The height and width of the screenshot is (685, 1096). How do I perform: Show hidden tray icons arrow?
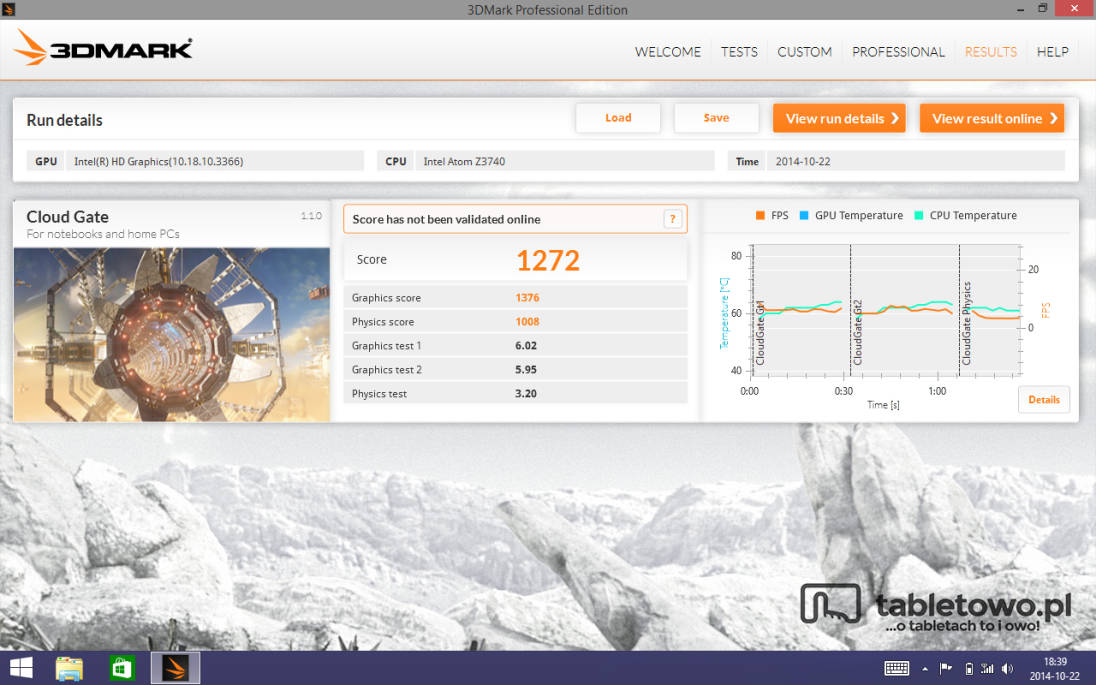click(925, 670)
